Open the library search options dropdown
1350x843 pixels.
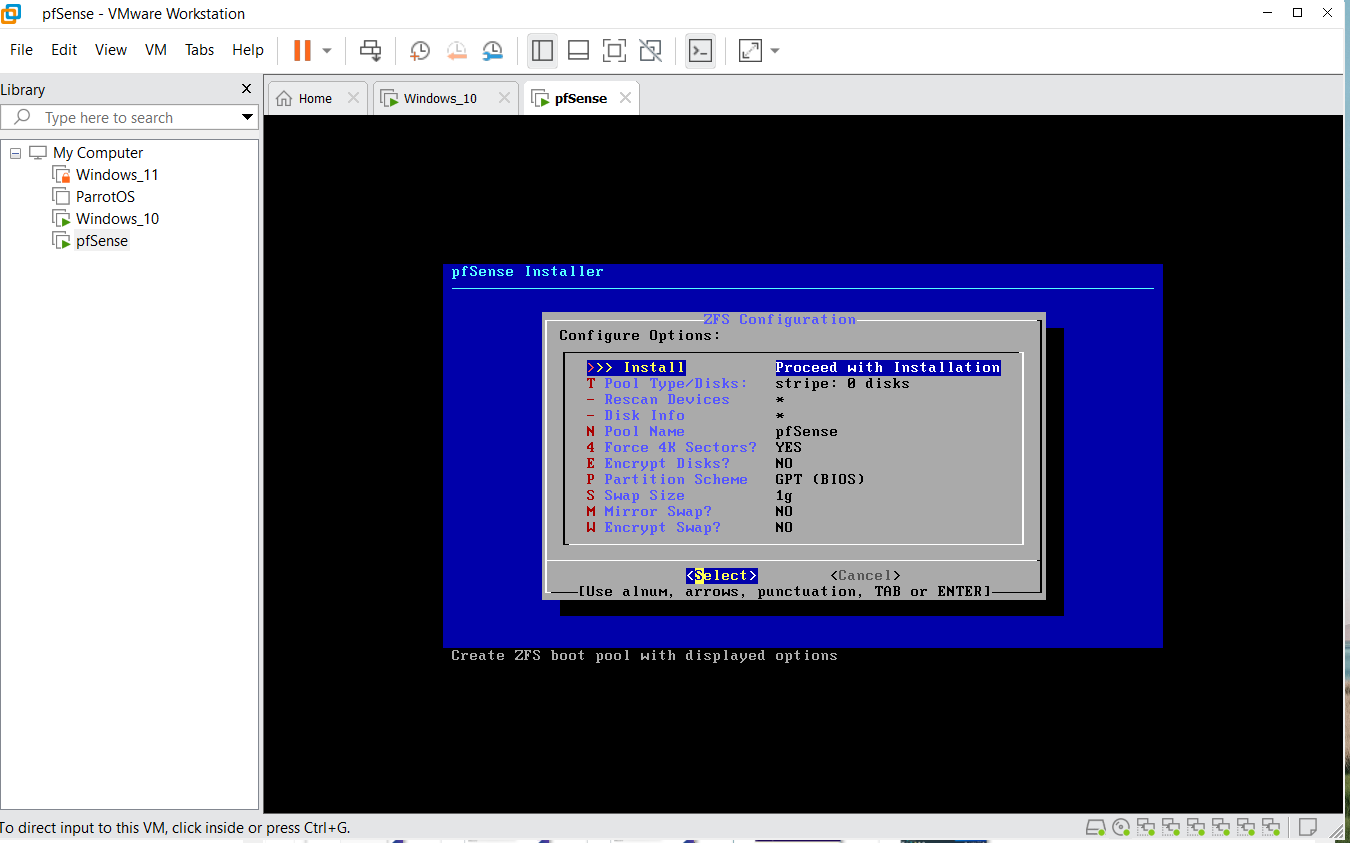pos(248,118)
